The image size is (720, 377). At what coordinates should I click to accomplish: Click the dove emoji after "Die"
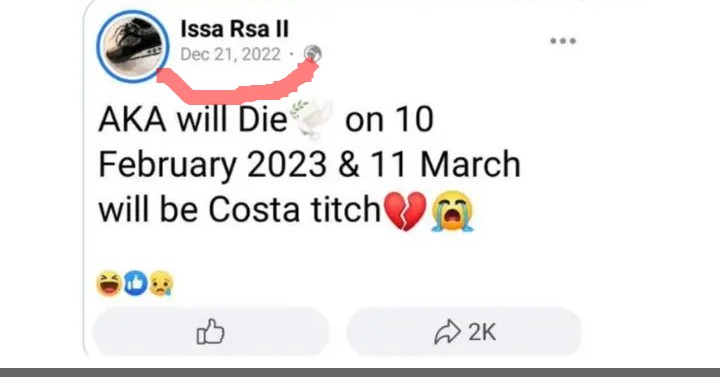(x=311, y=119)
